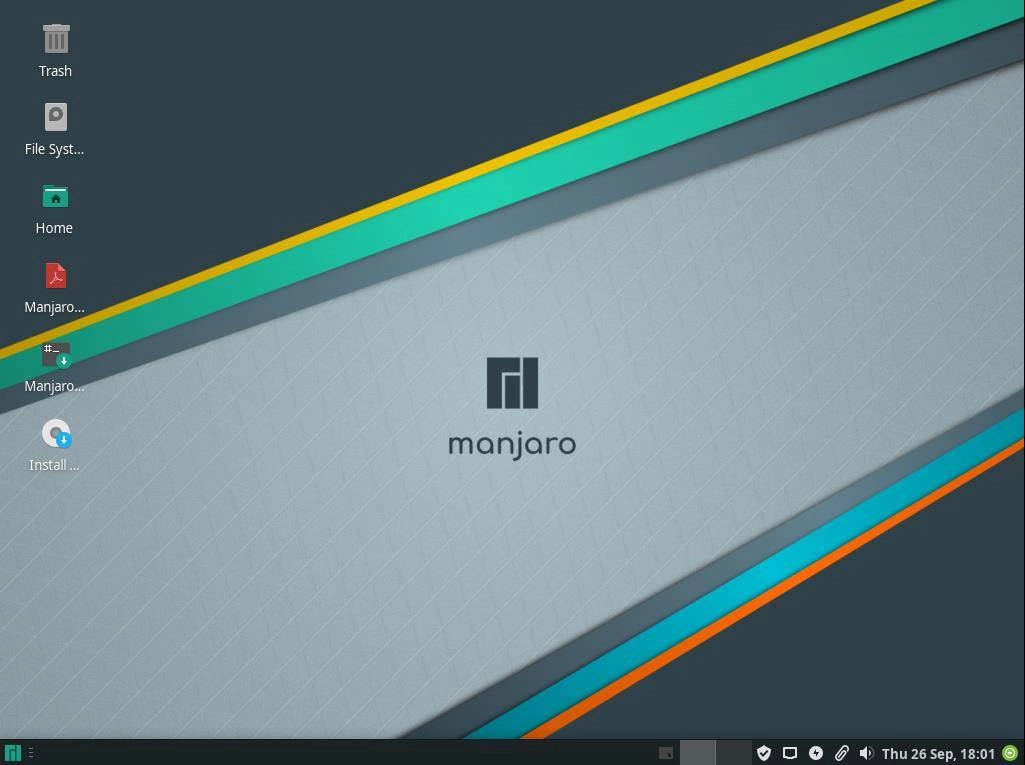This screenshot has height=765, width=1025.
Task: Select the Home folder icon
Action: click(56, 196)
